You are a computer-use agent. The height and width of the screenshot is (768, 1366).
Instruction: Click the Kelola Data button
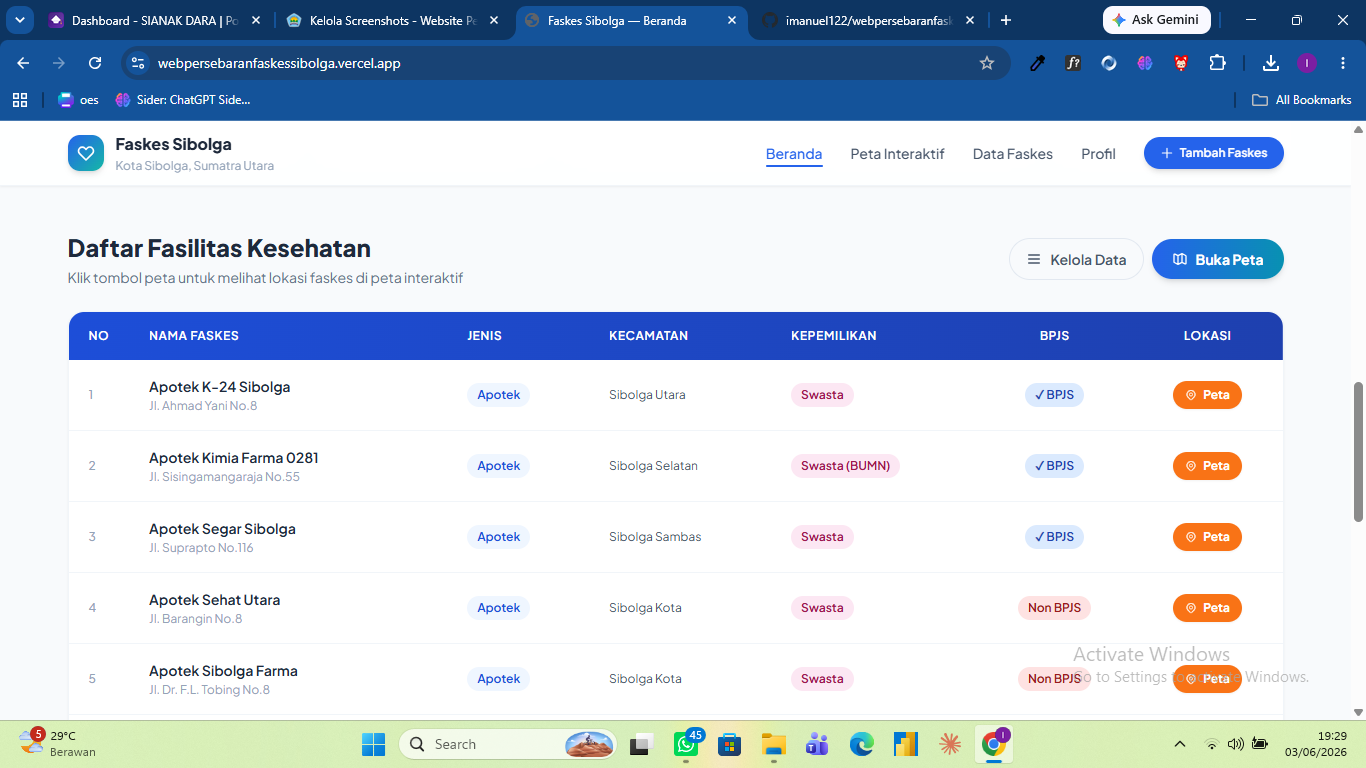[1076, 259]
